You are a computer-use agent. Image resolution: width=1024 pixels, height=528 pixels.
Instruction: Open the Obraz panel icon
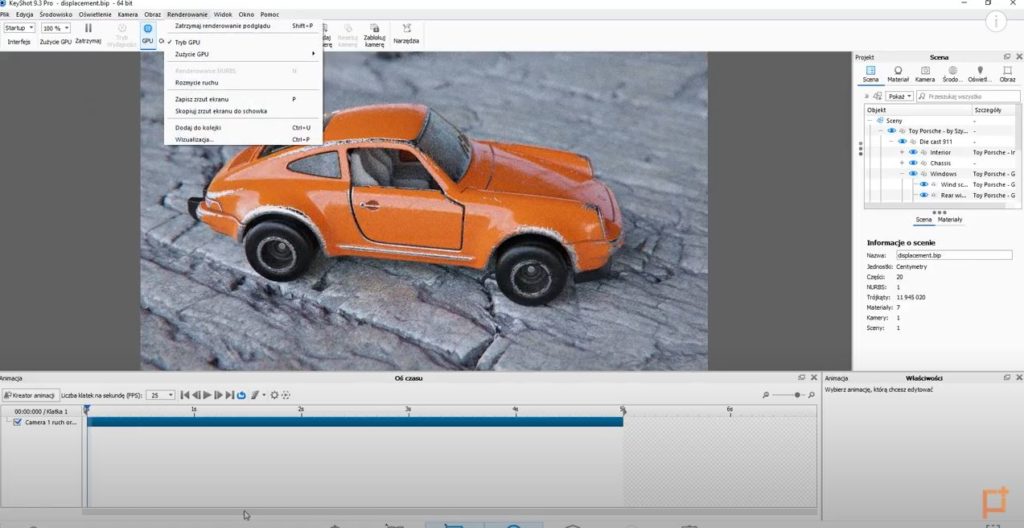click(x=1007, y=70)
